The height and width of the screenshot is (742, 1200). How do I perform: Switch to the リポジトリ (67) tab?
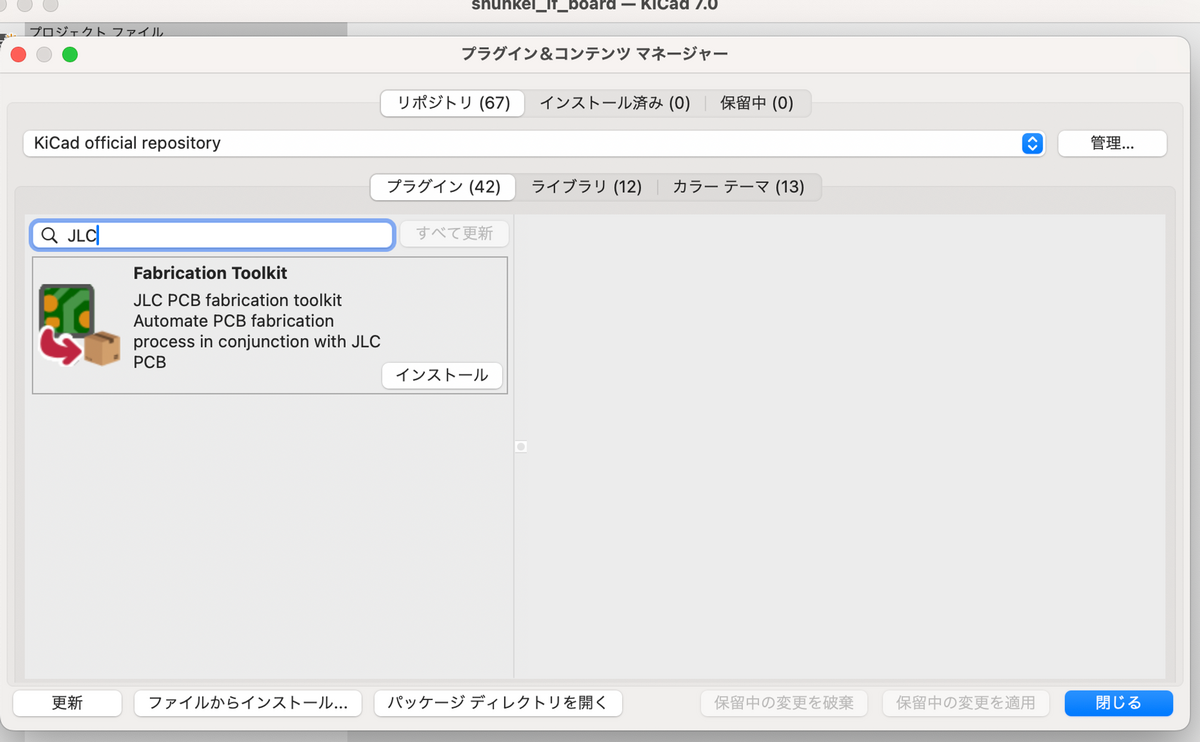(453, 103)
